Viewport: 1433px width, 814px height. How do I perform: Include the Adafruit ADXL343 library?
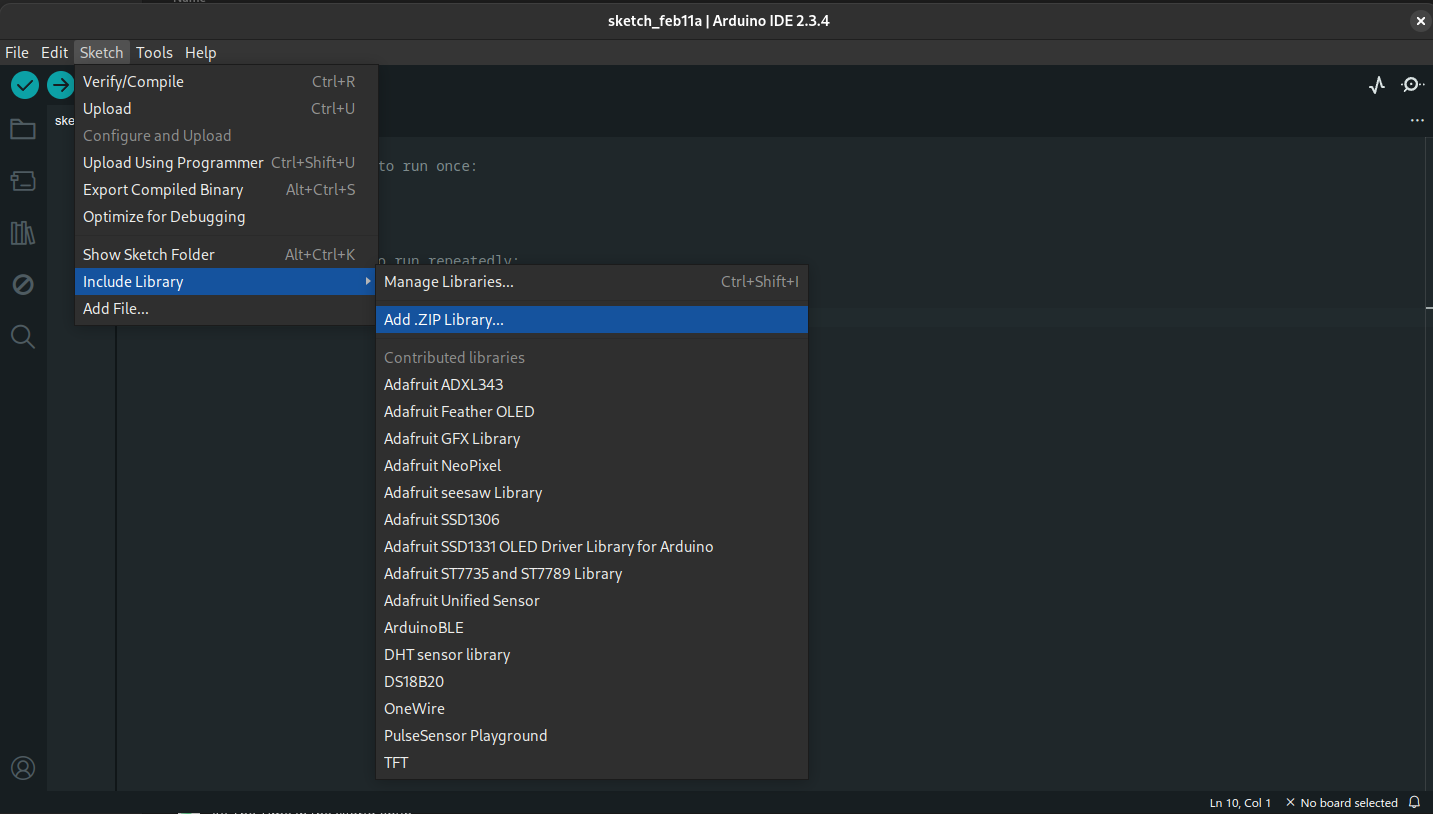pos(592,385)
